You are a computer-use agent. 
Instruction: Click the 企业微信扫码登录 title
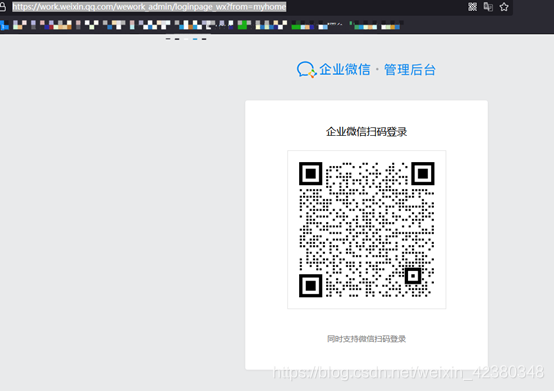(366, 132)
